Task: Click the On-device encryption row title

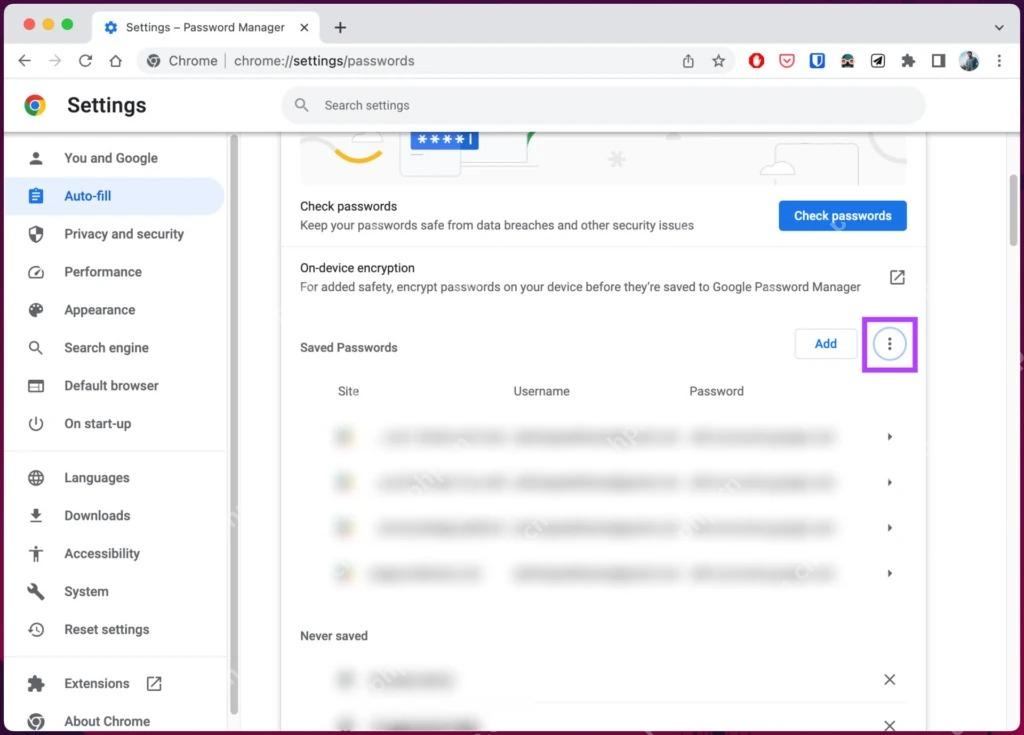Action: point(357,268)
